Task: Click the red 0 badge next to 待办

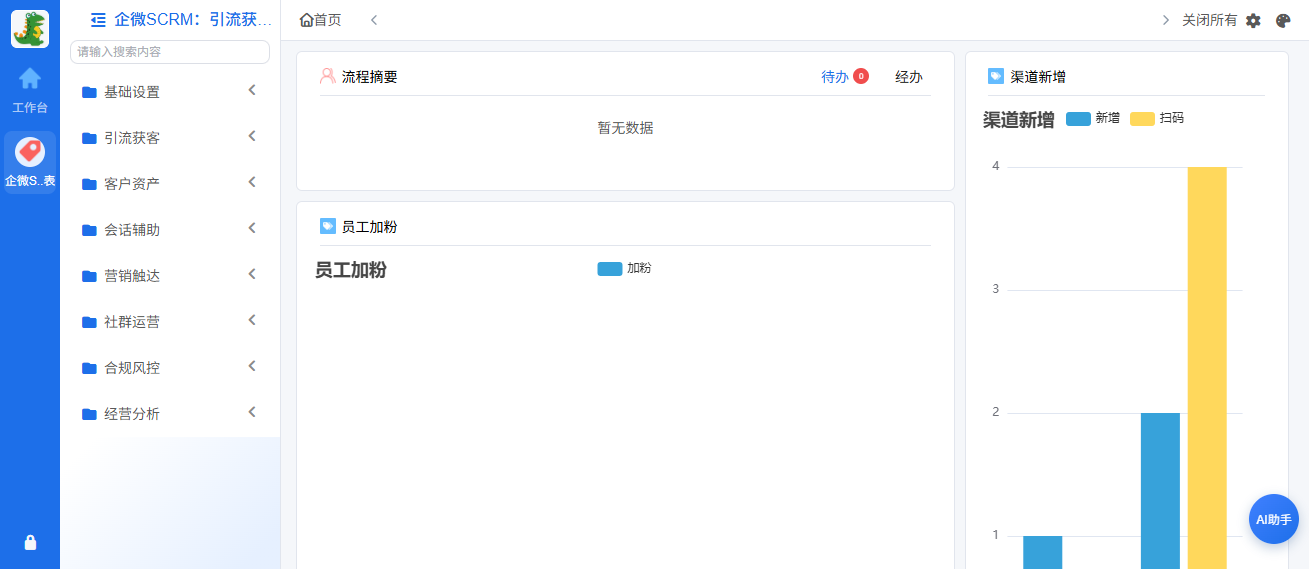Action: coord(861,76)
